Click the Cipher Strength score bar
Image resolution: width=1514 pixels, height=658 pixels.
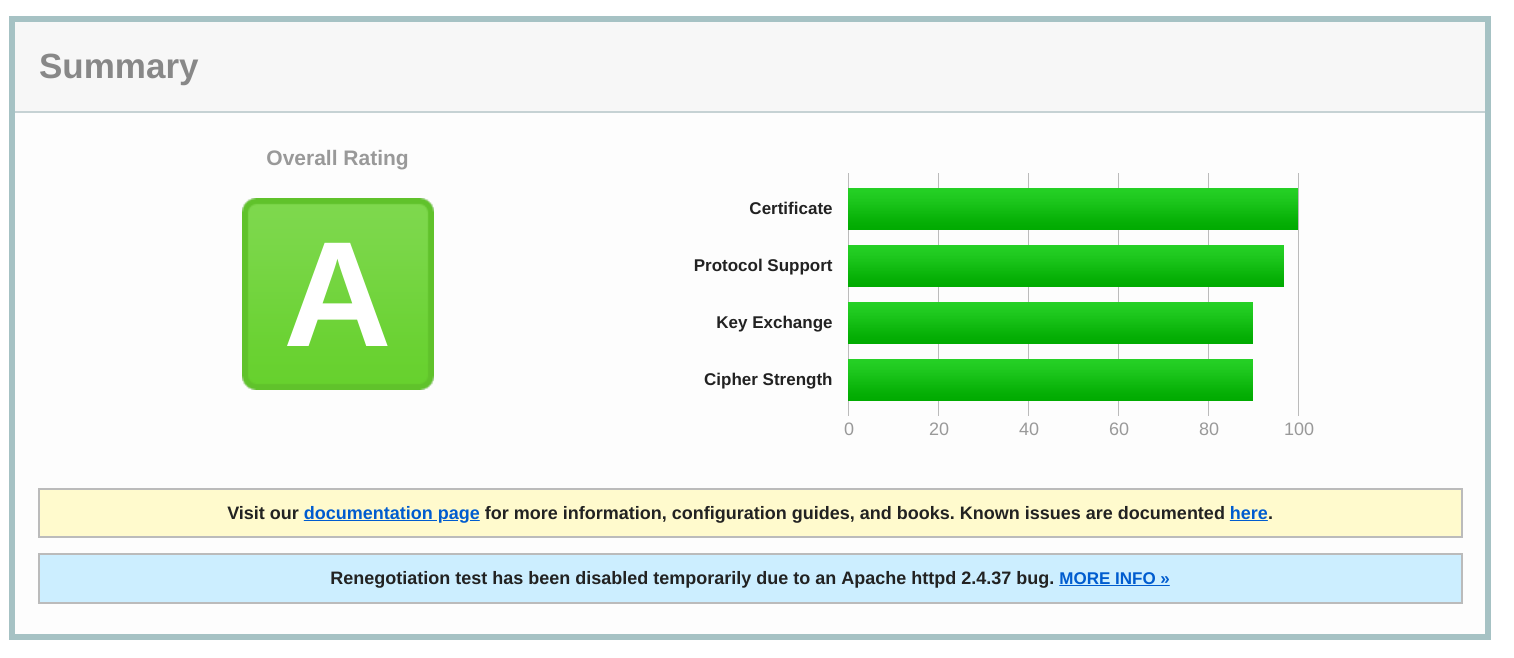pos(1050,380)
